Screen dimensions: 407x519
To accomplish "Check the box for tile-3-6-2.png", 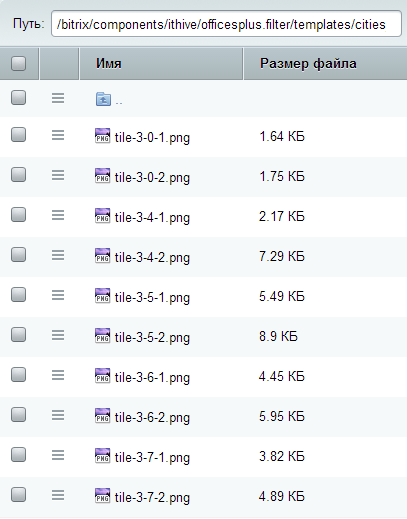I will [x=18, y=415].
